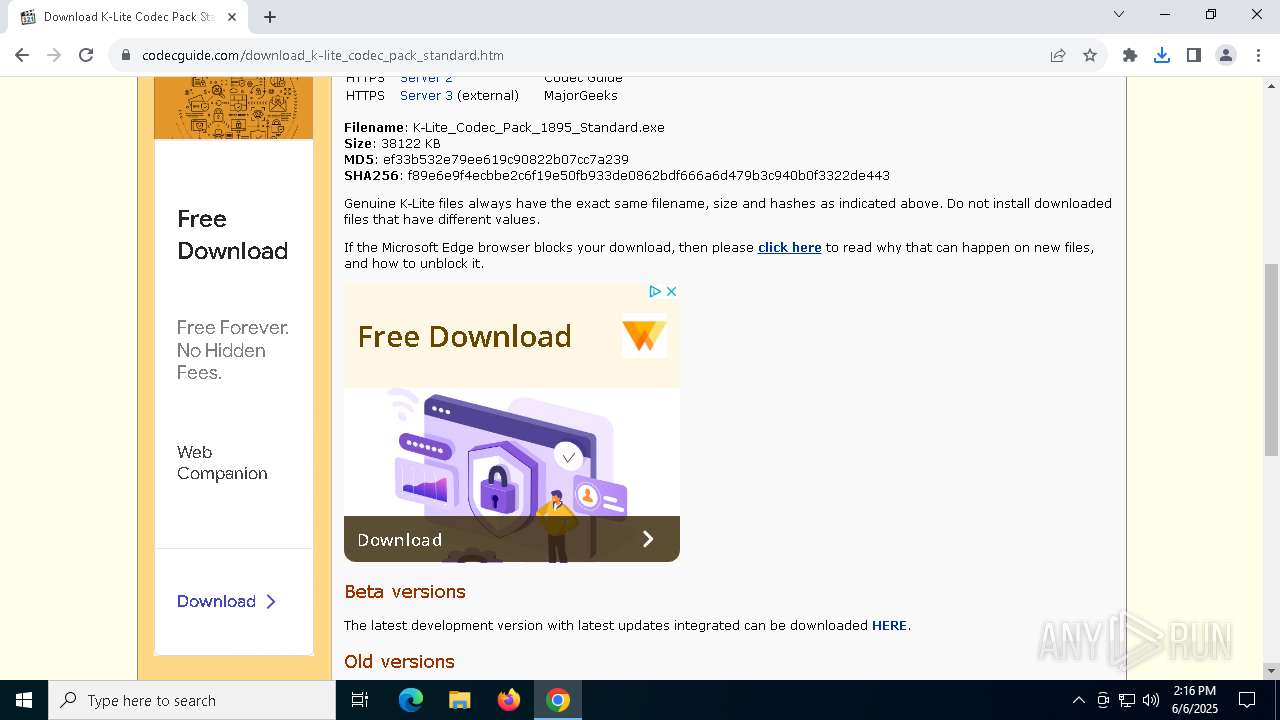
Task: Open Server 3 download link
Action: (x=426, y=96)
